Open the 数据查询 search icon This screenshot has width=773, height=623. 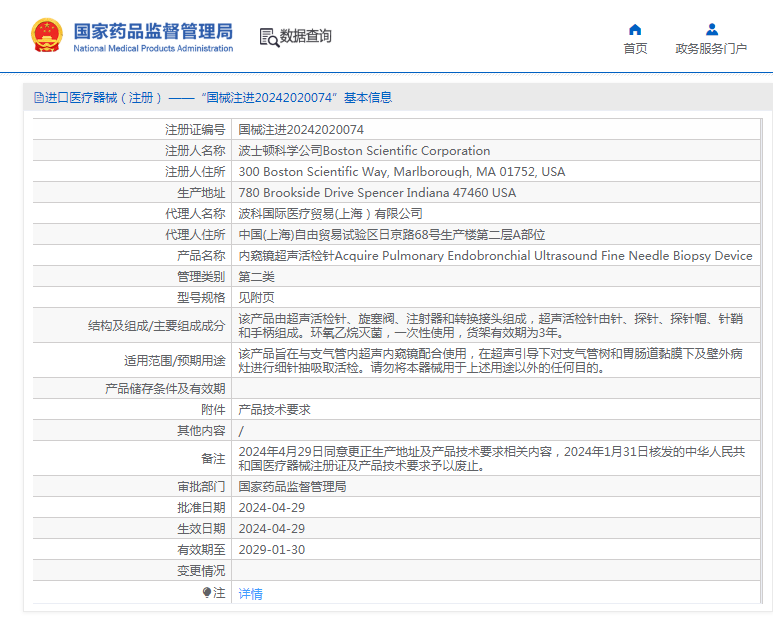[x=269, y=37]
